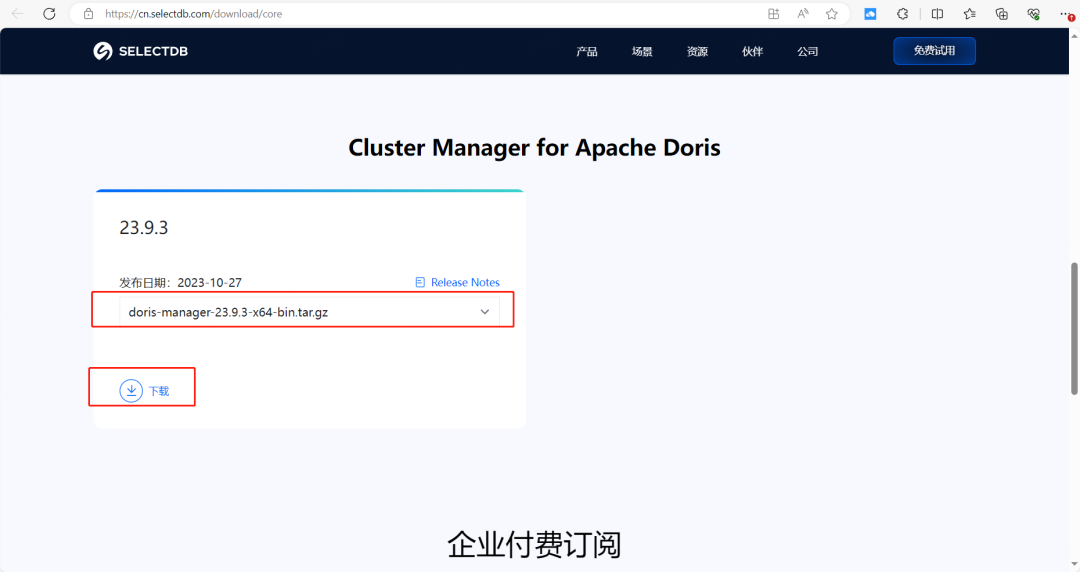The image size is (1080, 572).
Task: Click the SelectDB logo
Action: point(141,51)
